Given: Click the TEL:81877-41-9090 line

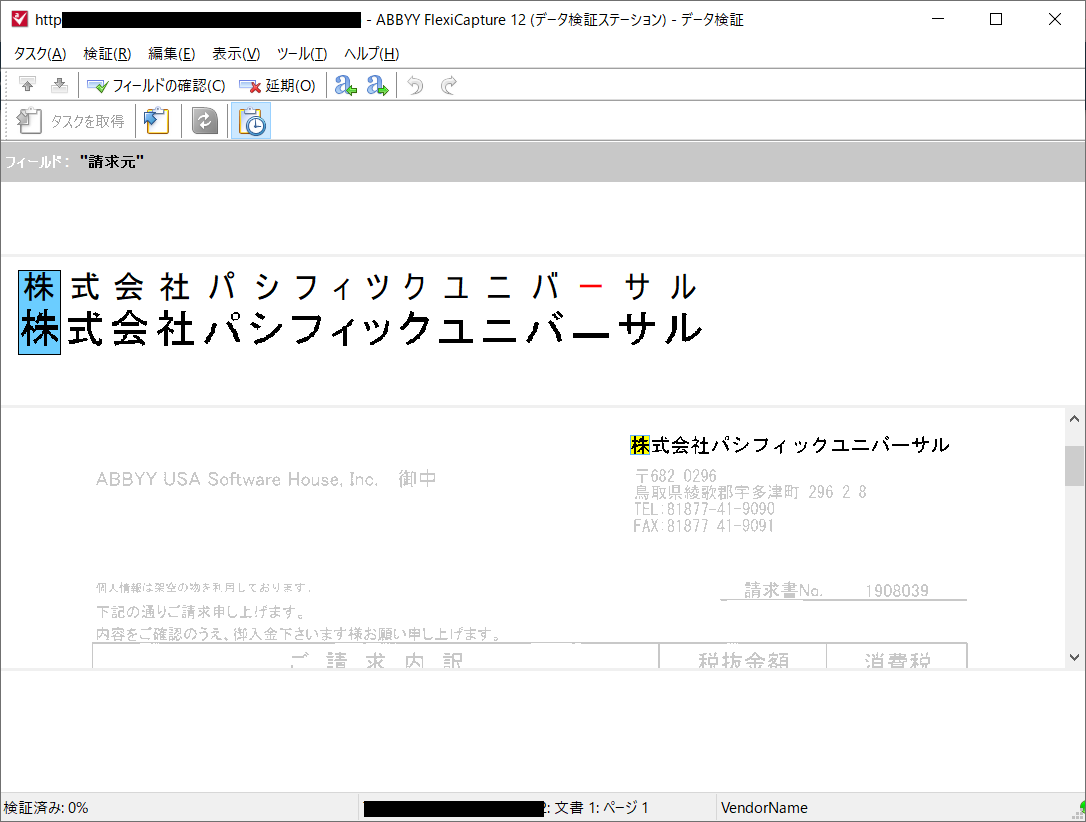Looking at the screenshot, I should coord(704,509).
